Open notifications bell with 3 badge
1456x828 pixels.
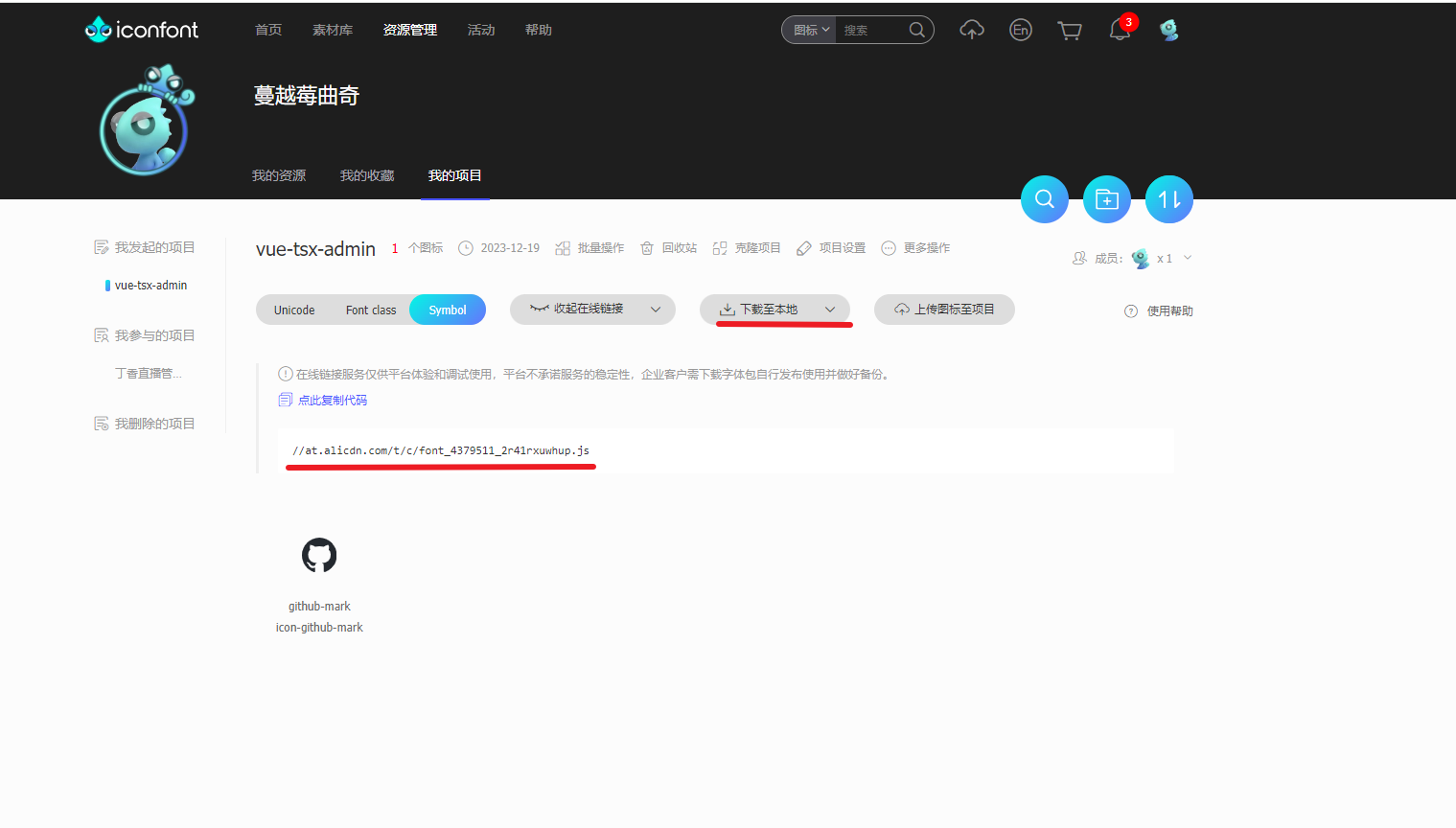point(1121,29)
